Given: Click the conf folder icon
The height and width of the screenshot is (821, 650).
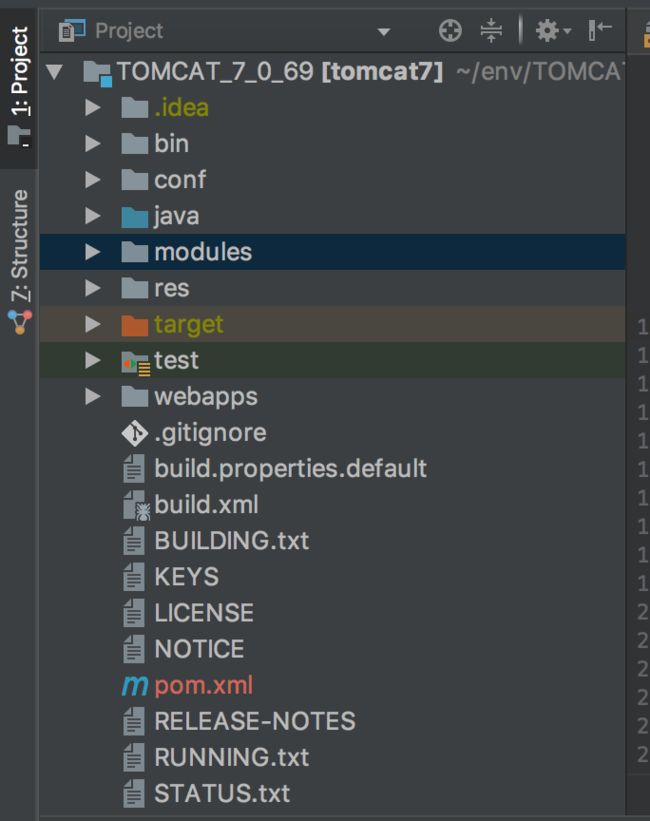Looking at the screenshot, I should click(135, 180).
